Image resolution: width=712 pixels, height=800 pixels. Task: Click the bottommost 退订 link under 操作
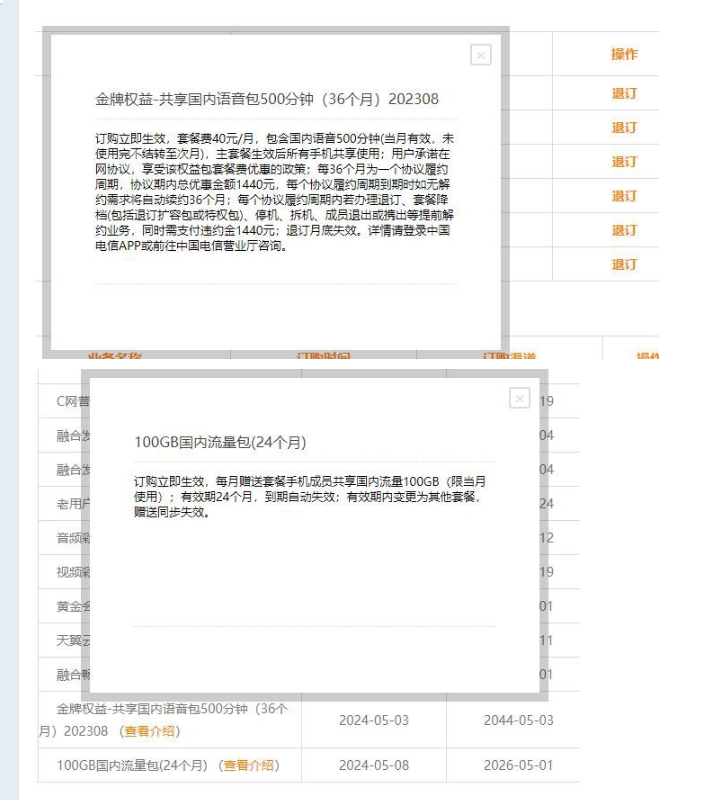624,264
